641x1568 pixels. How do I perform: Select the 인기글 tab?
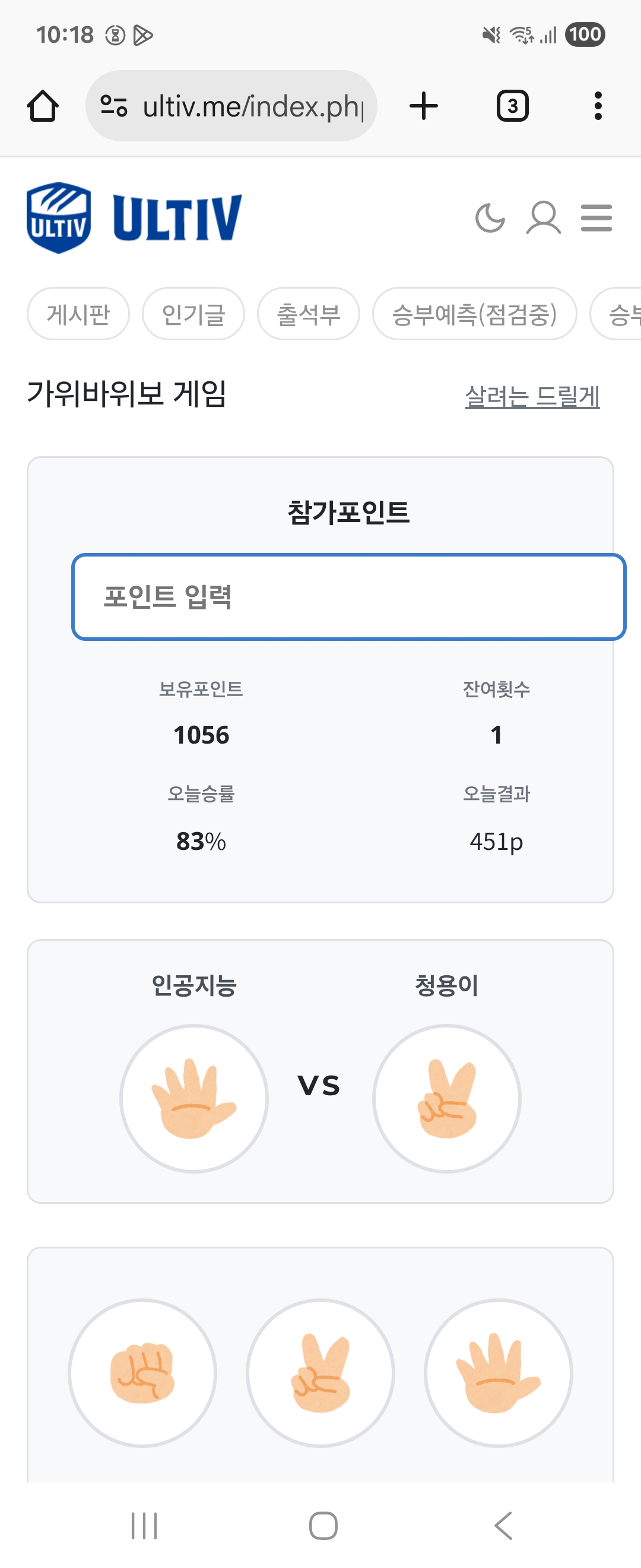tap(193, 314)
